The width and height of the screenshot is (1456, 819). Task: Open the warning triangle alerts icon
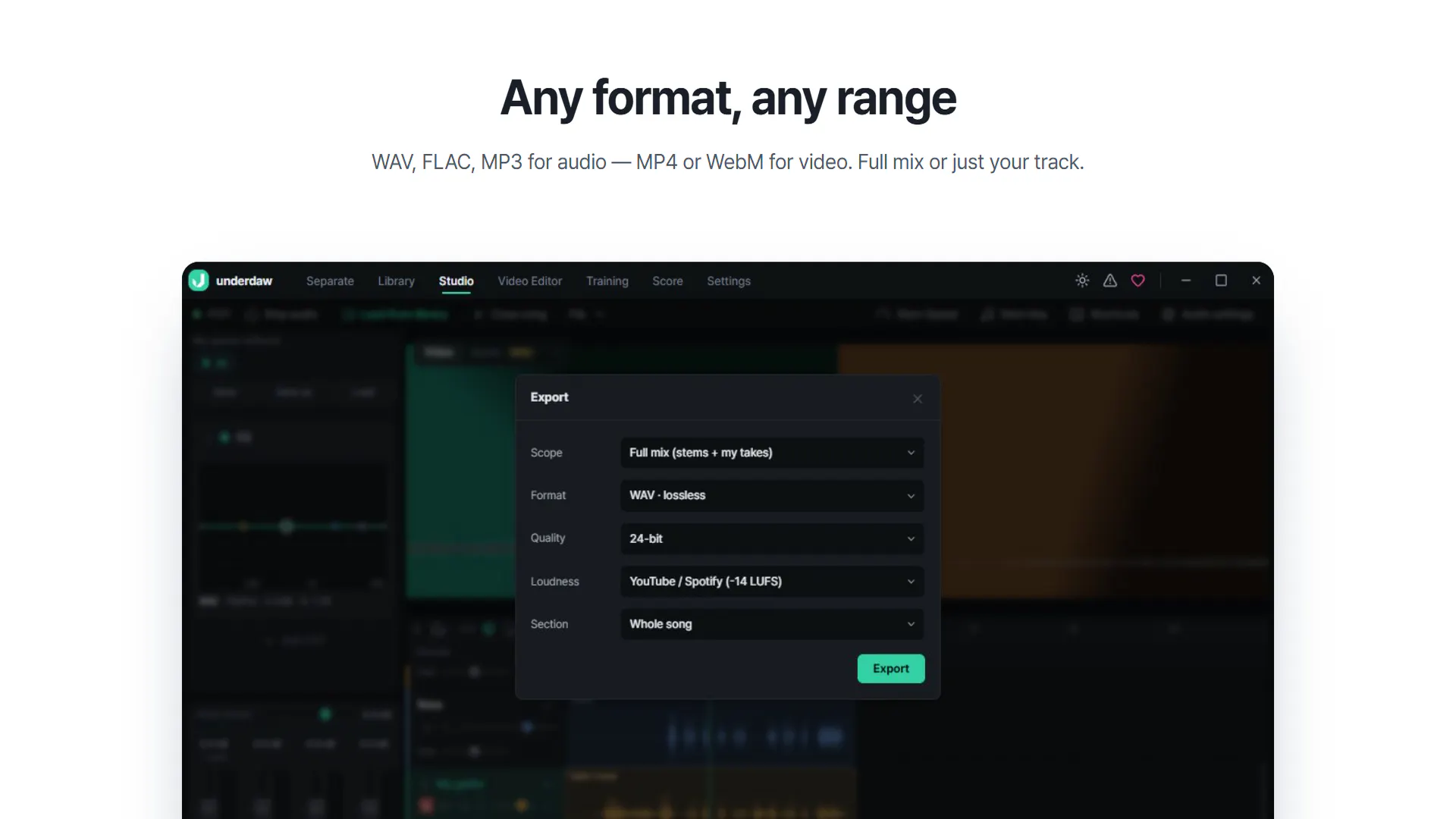tap(1110, 281)
